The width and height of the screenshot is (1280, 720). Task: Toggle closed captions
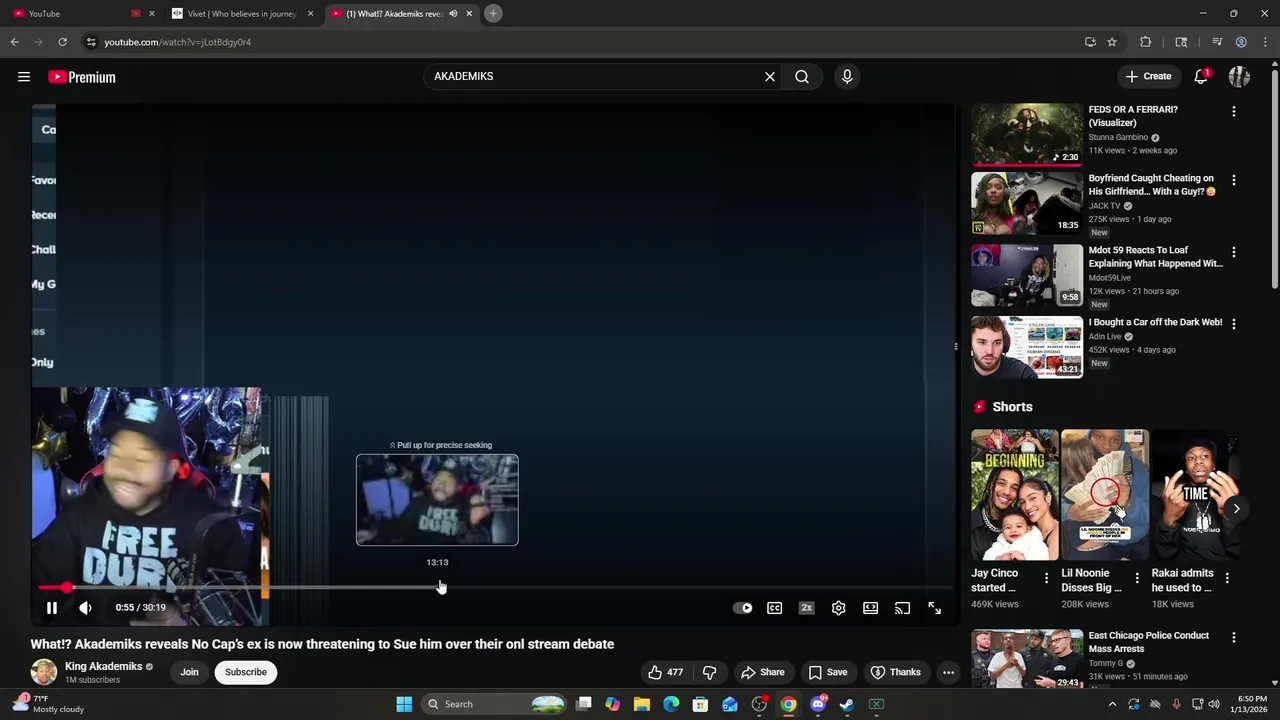[774, 608]
